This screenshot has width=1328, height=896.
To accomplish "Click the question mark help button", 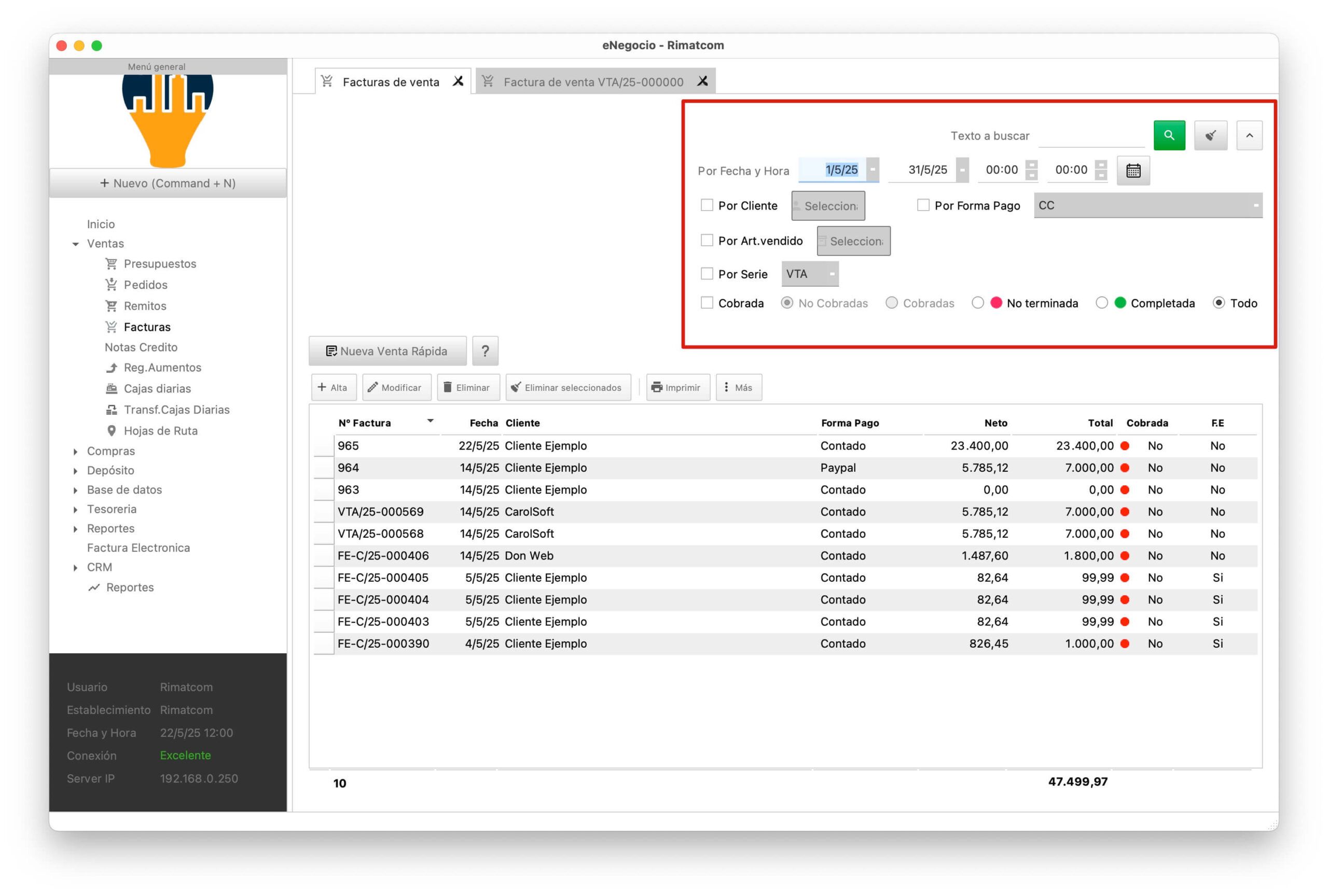I will (x=485, y=351).
